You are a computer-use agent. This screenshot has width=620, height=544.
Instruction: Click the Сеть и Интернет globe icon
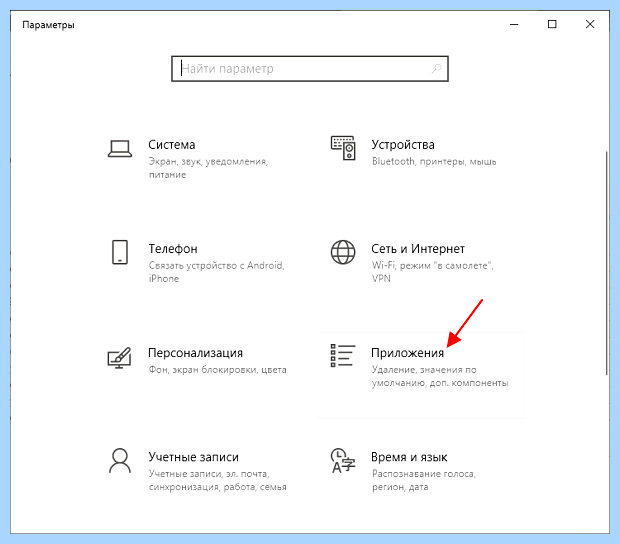pos(343,252)
